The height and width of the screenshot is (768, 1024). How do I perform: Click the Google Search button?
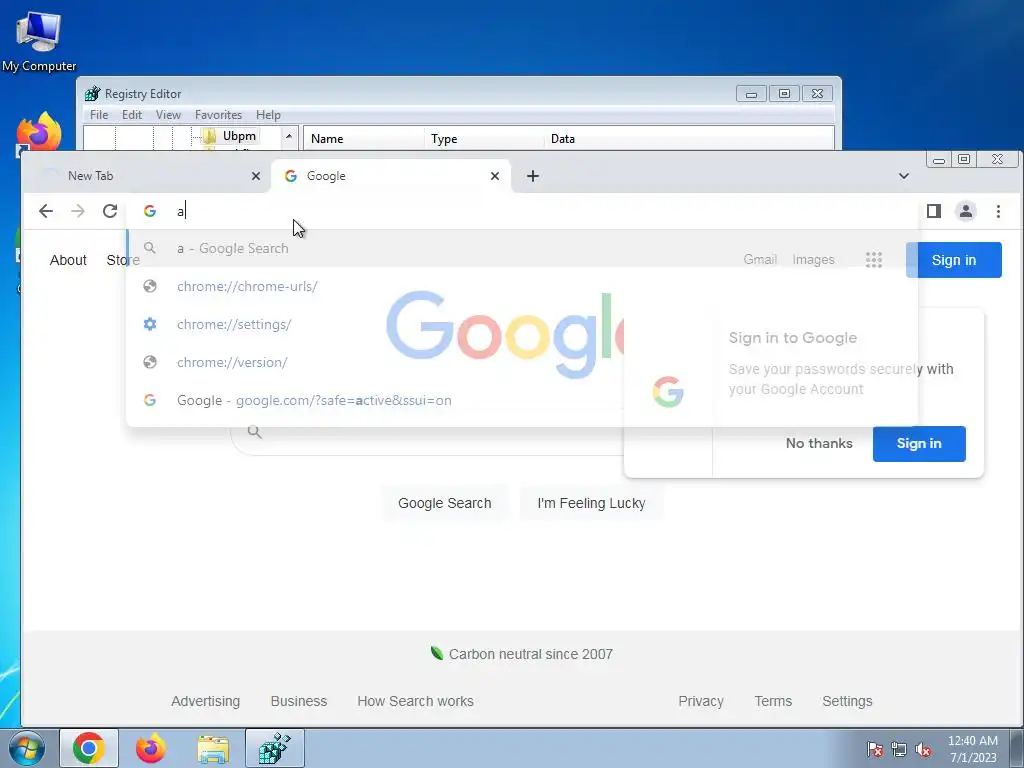pos(445,504)
